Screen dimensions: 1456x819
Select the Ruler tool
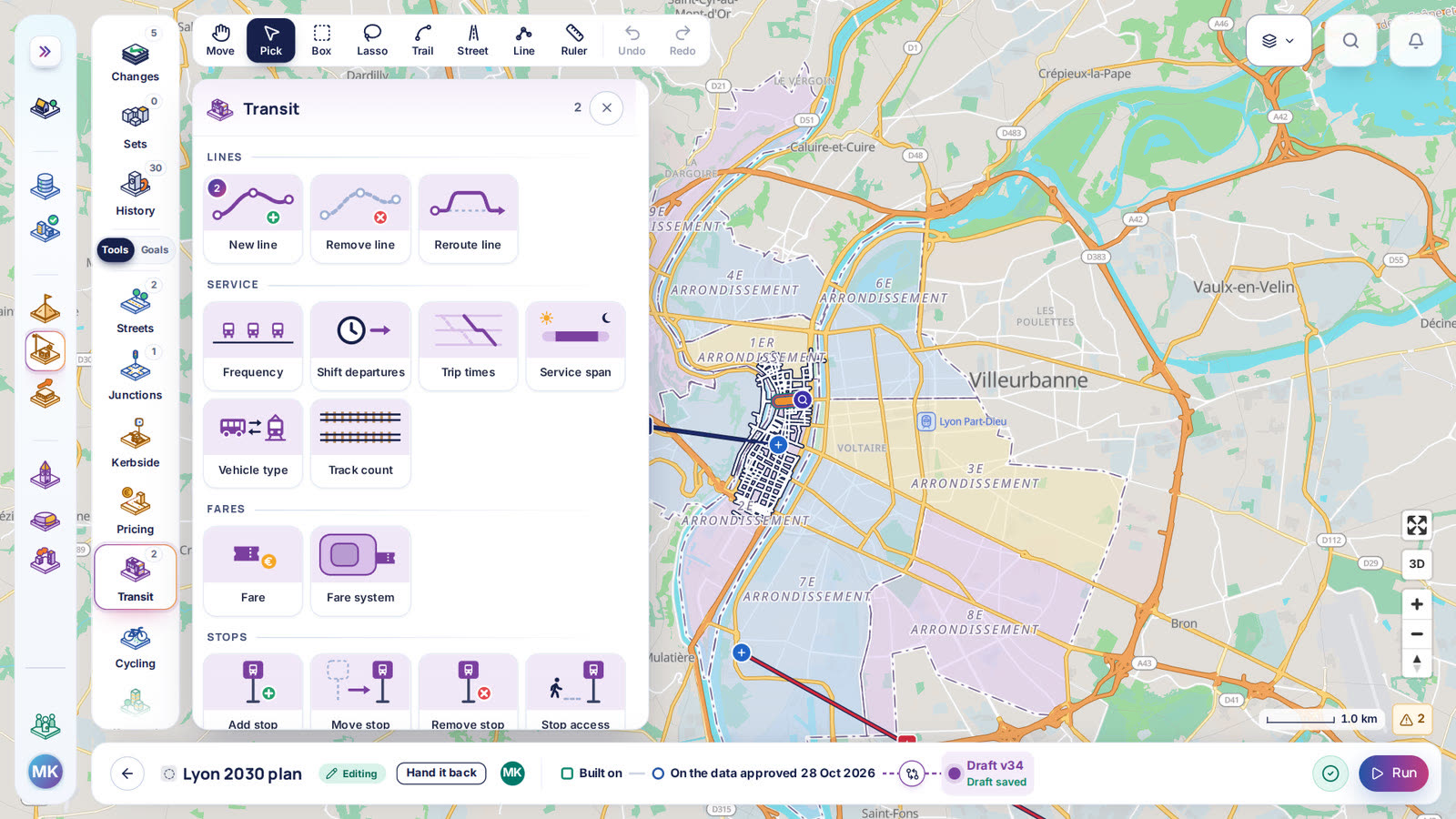[x=574, y=41]
